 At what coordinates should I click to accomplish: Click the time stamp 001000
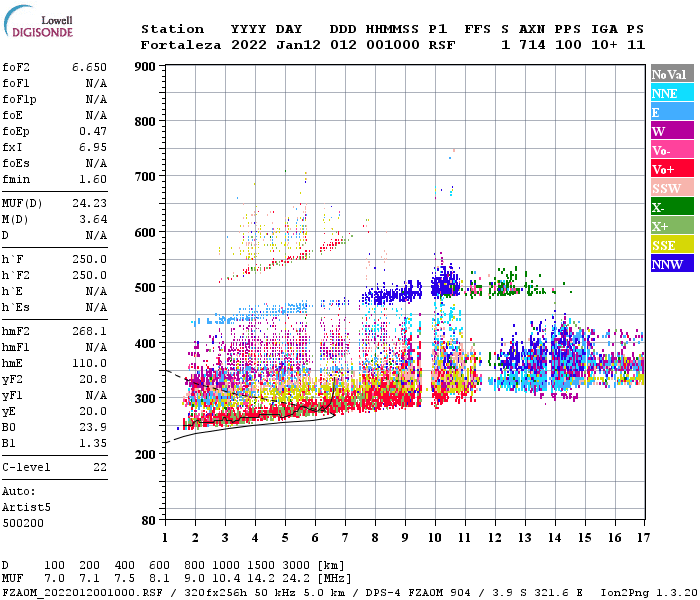point(393,45)
